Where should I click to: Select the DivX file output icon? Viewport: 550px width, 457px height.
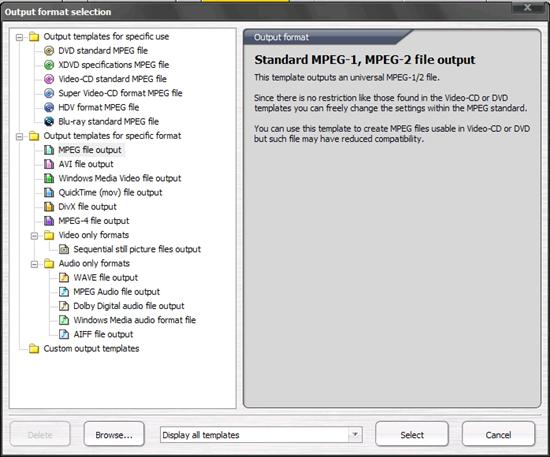pos(49,207)
